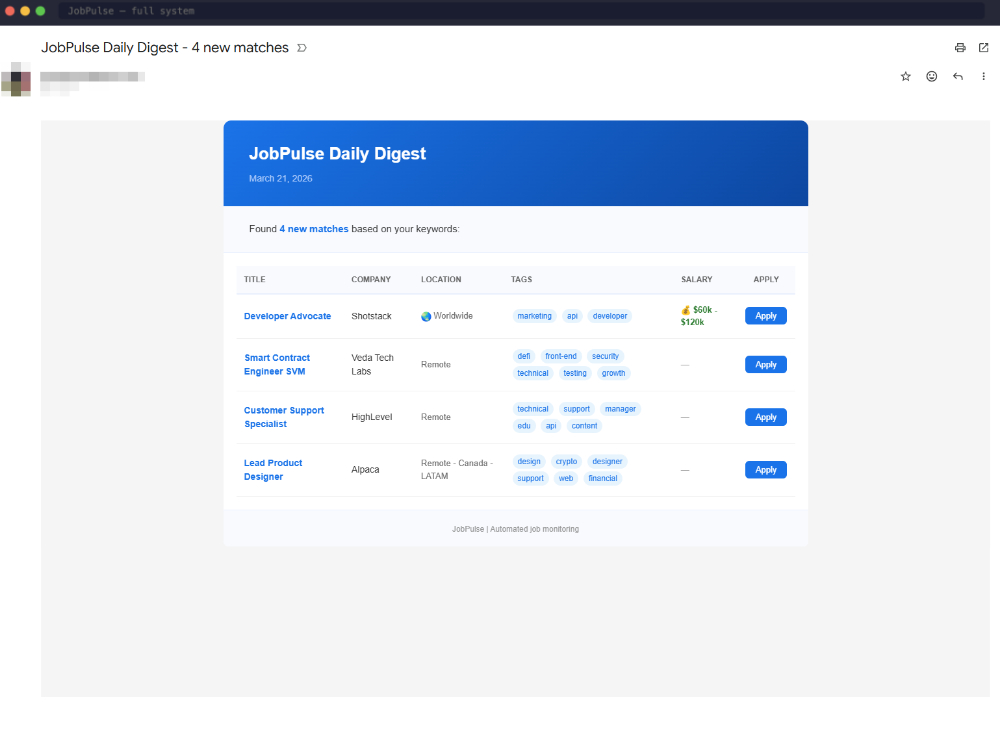Open the email in a new window
The width and height of the screenshot is (1000, 750).
point(983,48)
